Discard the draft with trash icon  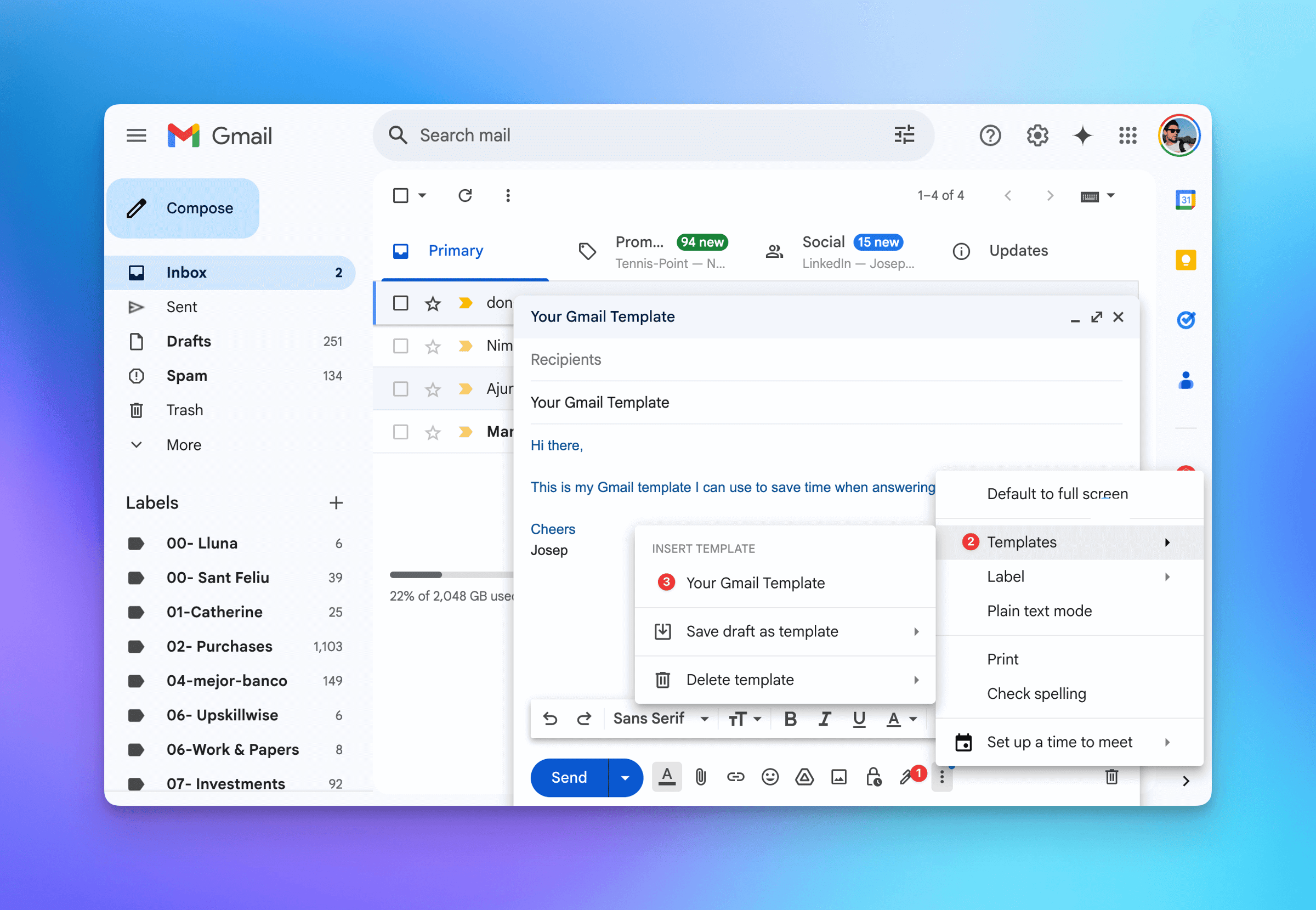coord(1111,777)
